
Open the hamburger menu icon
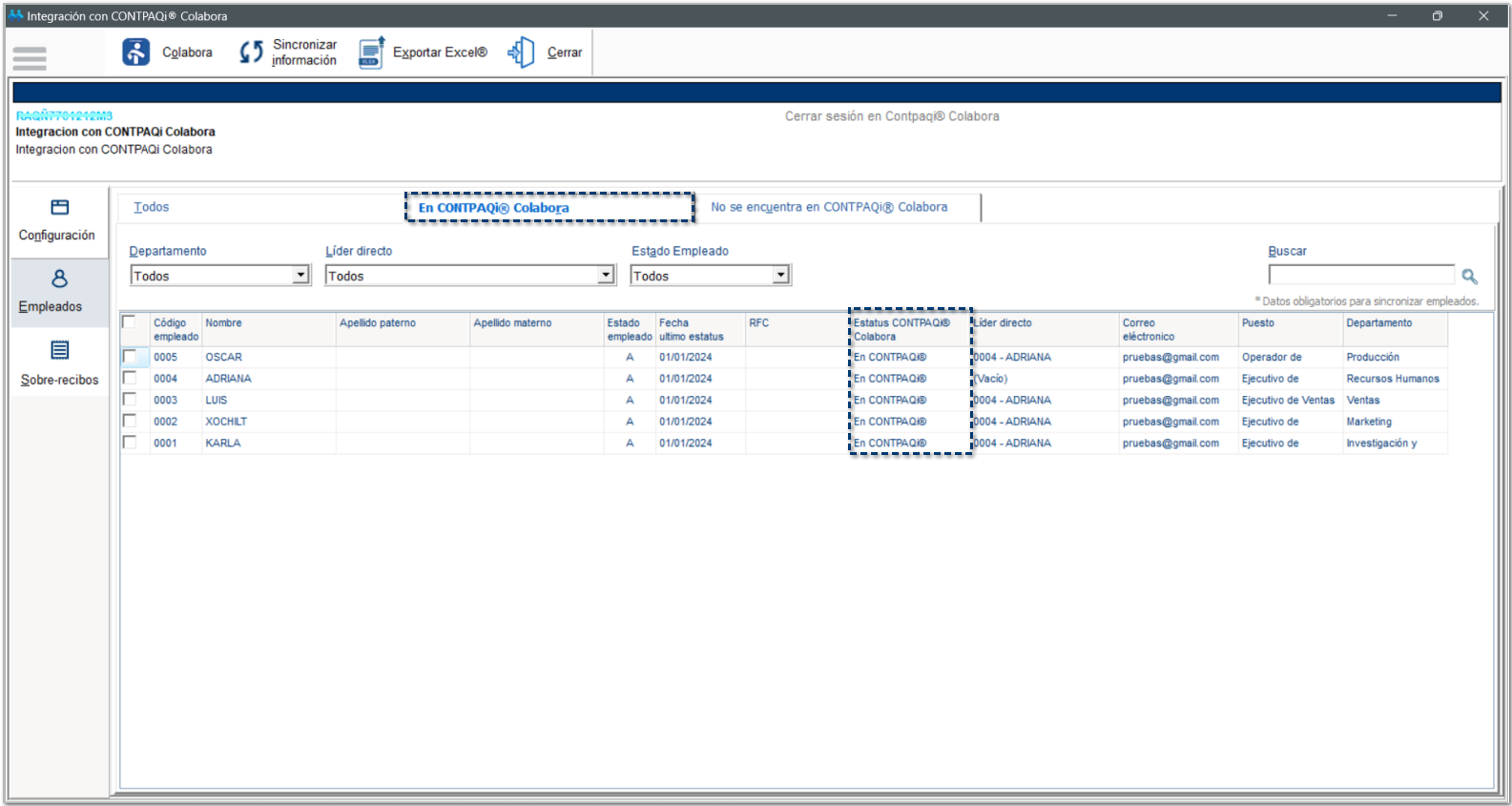click(30, 58)
